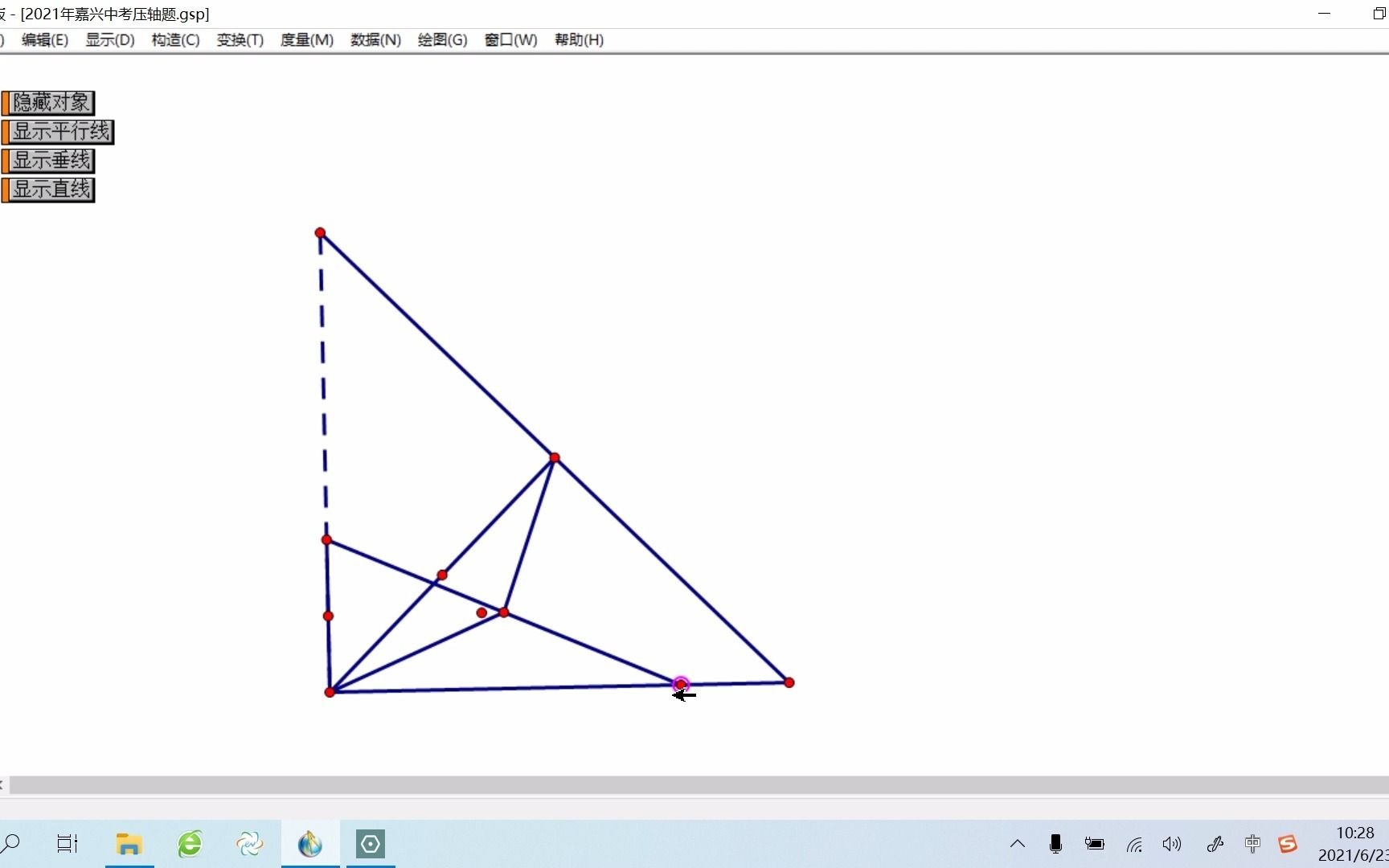Open the 度量(M) menu
This screenshot has width=1389, height=868.
307,39
